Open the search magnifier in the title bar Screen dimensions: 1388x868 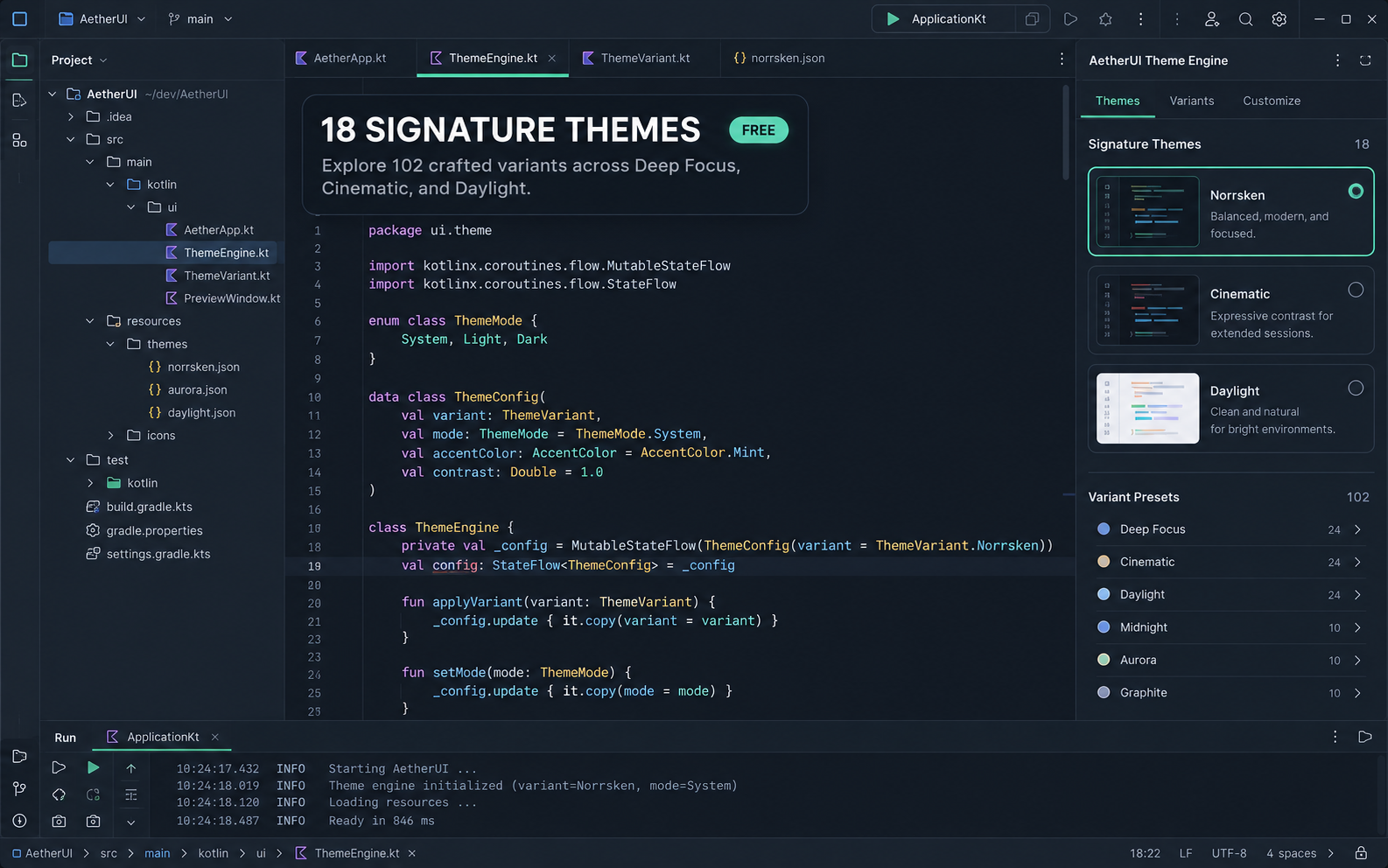[x=1245, y=19]
